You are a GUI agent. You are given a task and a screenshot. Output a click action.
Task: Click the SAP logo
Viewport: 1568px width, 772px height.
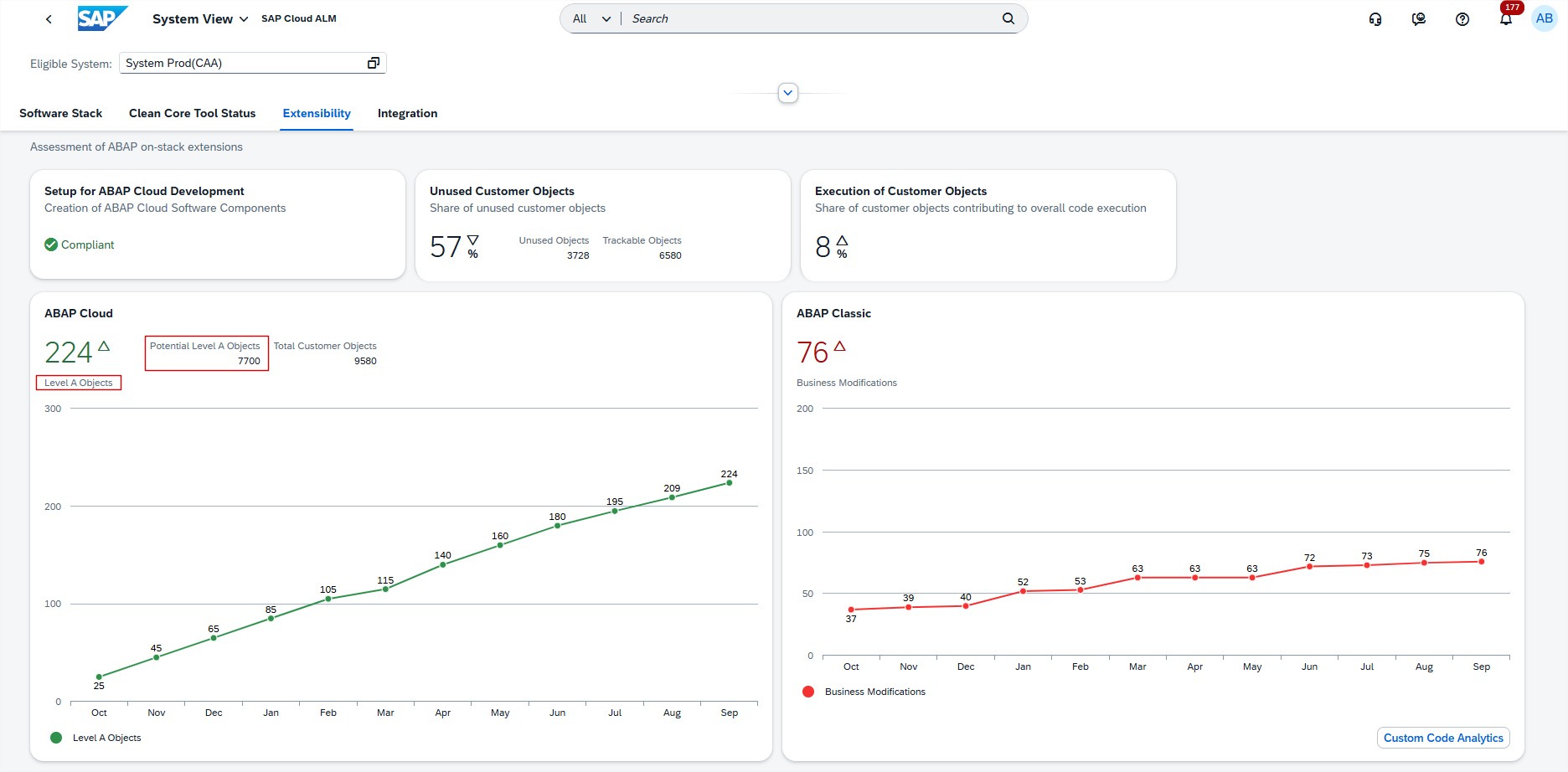coord(102,18)
